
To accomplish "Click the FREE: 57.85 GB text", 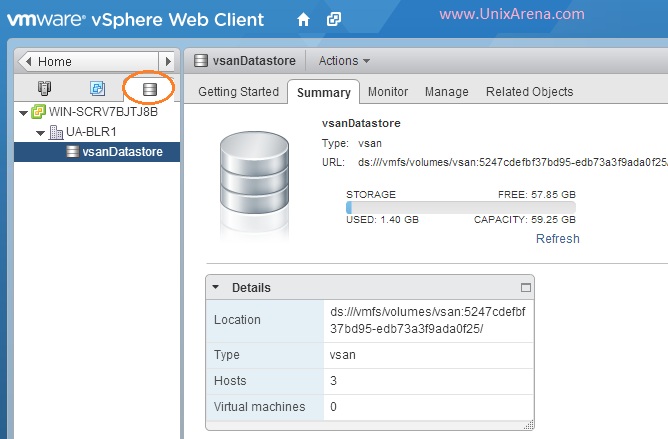I will pos(537,195).
